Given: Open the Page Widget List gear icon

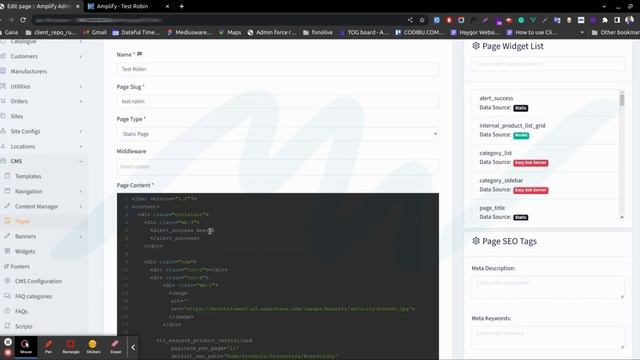Looking at the screenshot, I should [x=476, y=46].
